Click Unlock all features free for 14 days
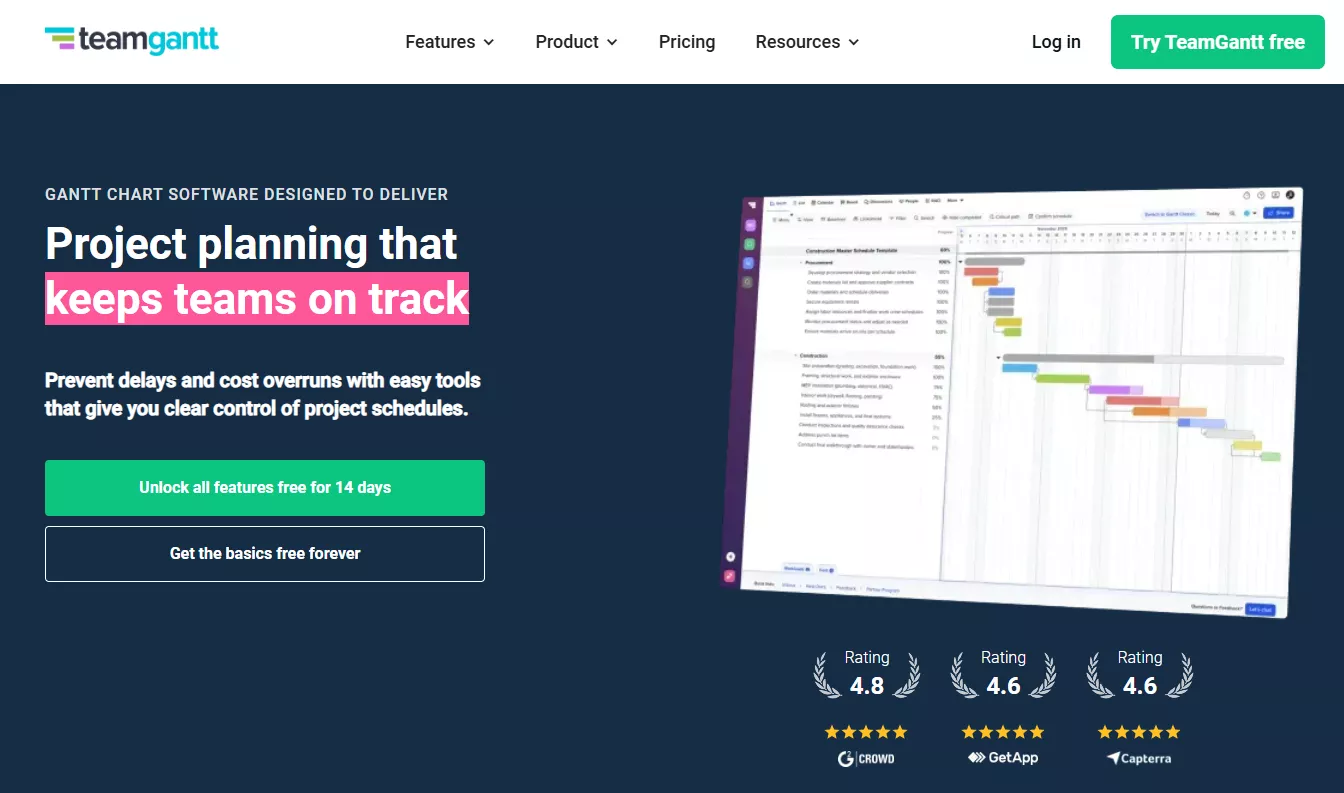The width and height of the screenshot is (1344, 793). (x=265, y=488)
